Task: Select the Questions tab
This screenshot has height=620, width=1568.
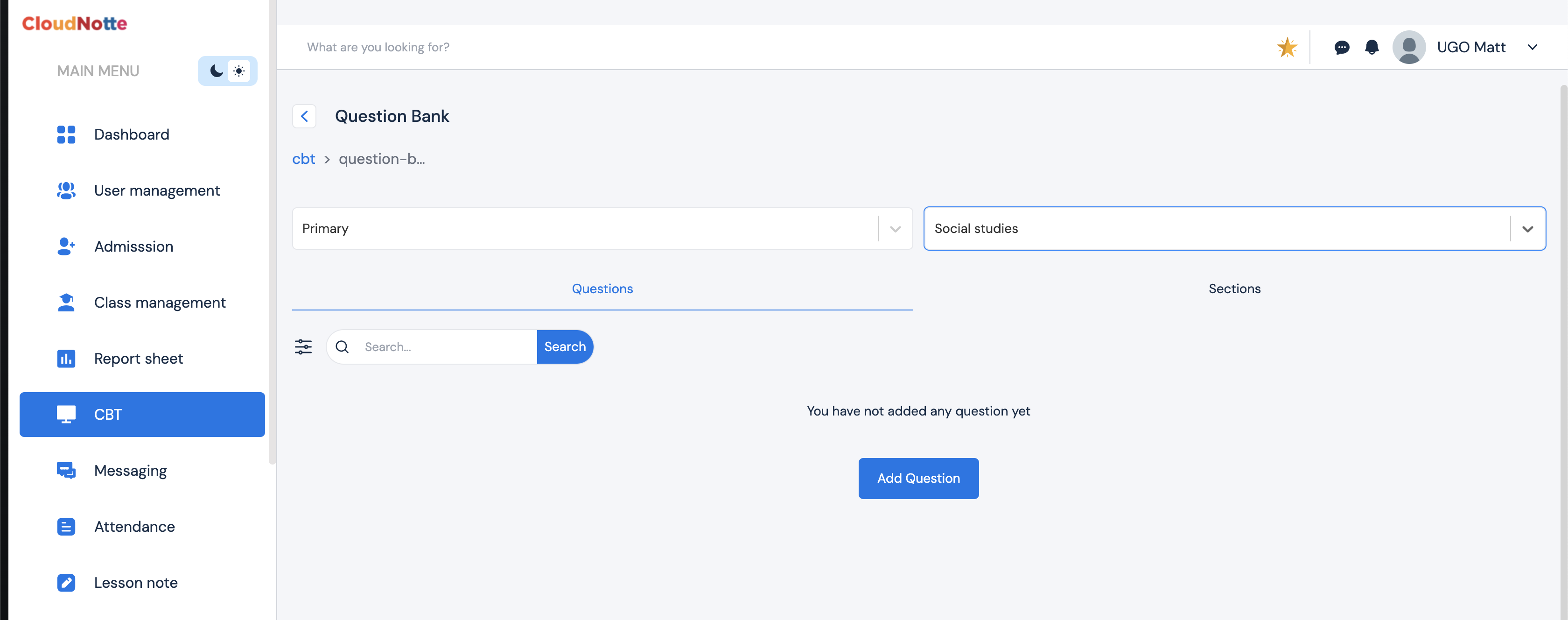Action: [602, 289]
